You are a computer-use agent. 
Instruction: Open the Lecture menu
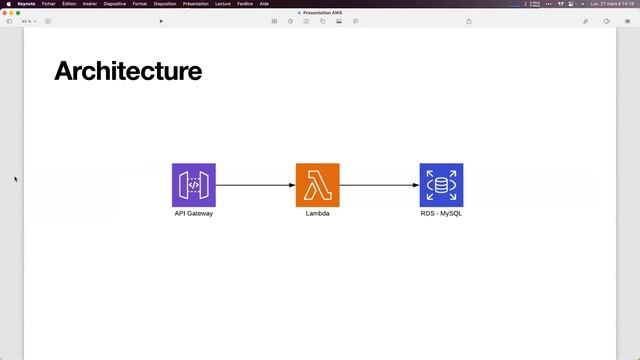click(x=223, y=4)
